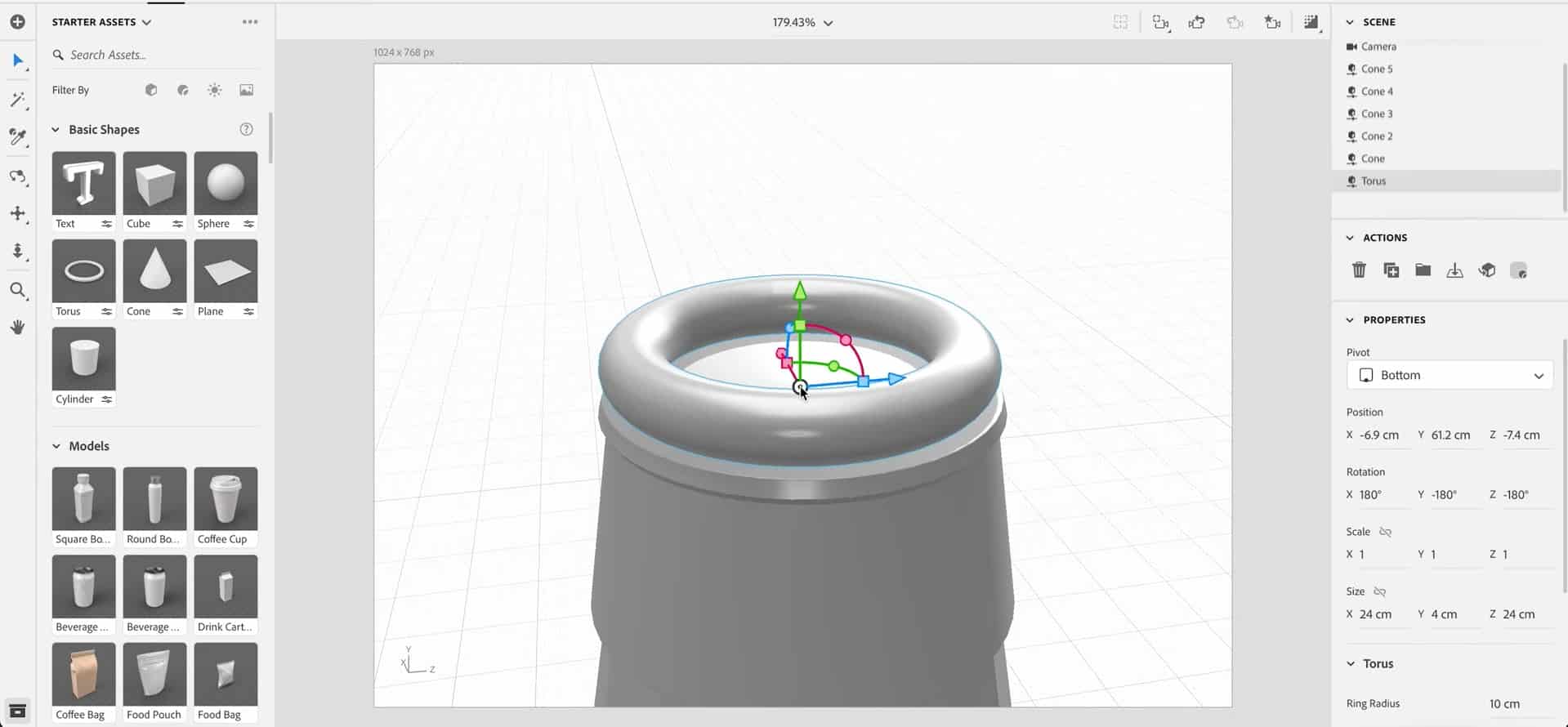Pick the Sampler eyedropper tool
The width and height of the screenshot is (1568, 727).
17,136
